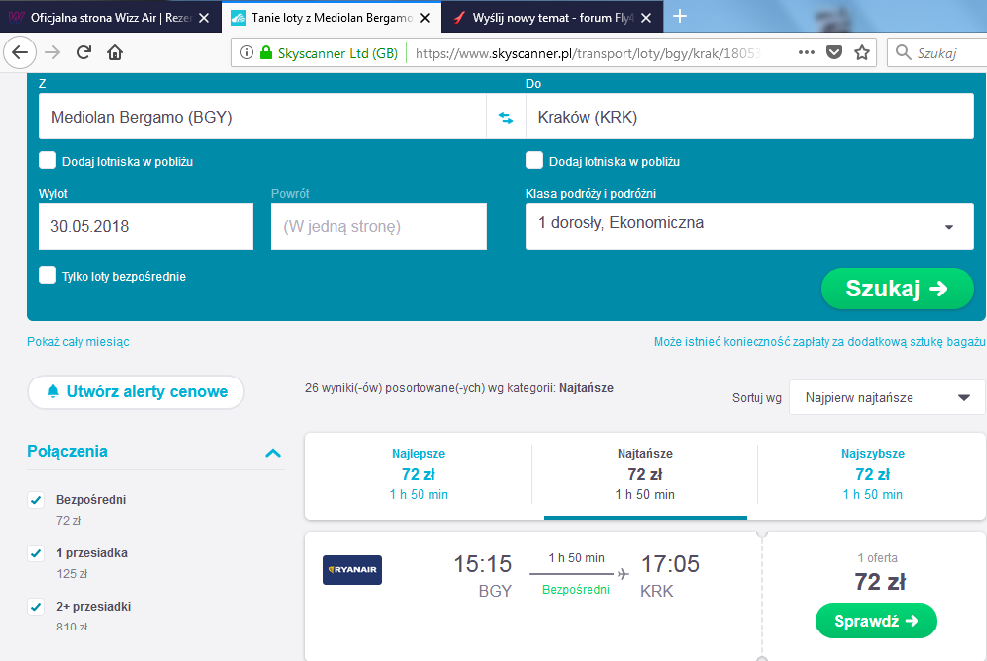This screenshot has height=661, width=987.
Task: Reload the Skyscanner page
Action: (84, 52)
